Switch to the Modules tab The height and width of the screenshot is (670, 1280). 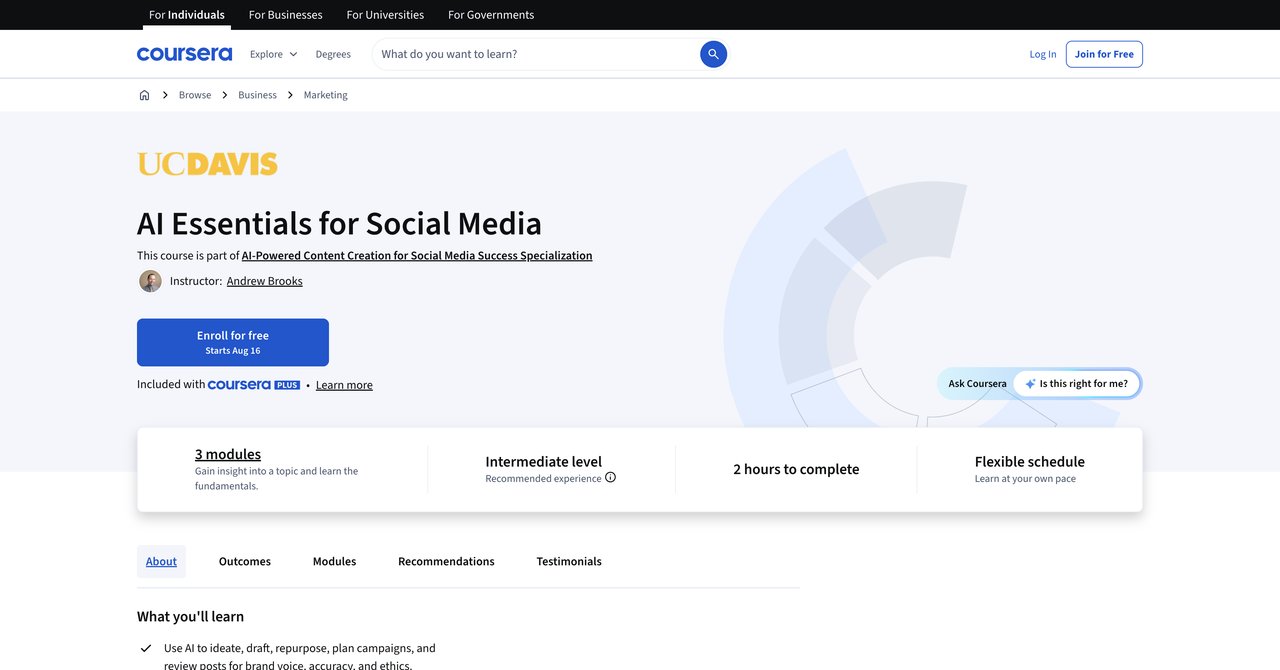pos(334,561)
